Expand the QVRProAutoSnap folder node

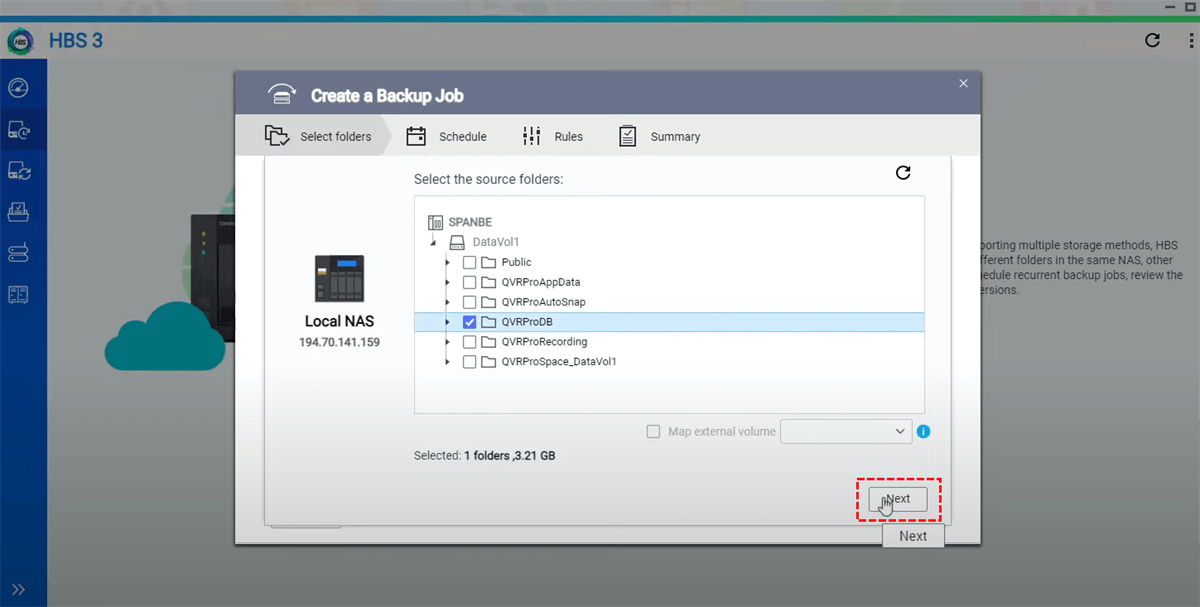(x=448, y=302)
